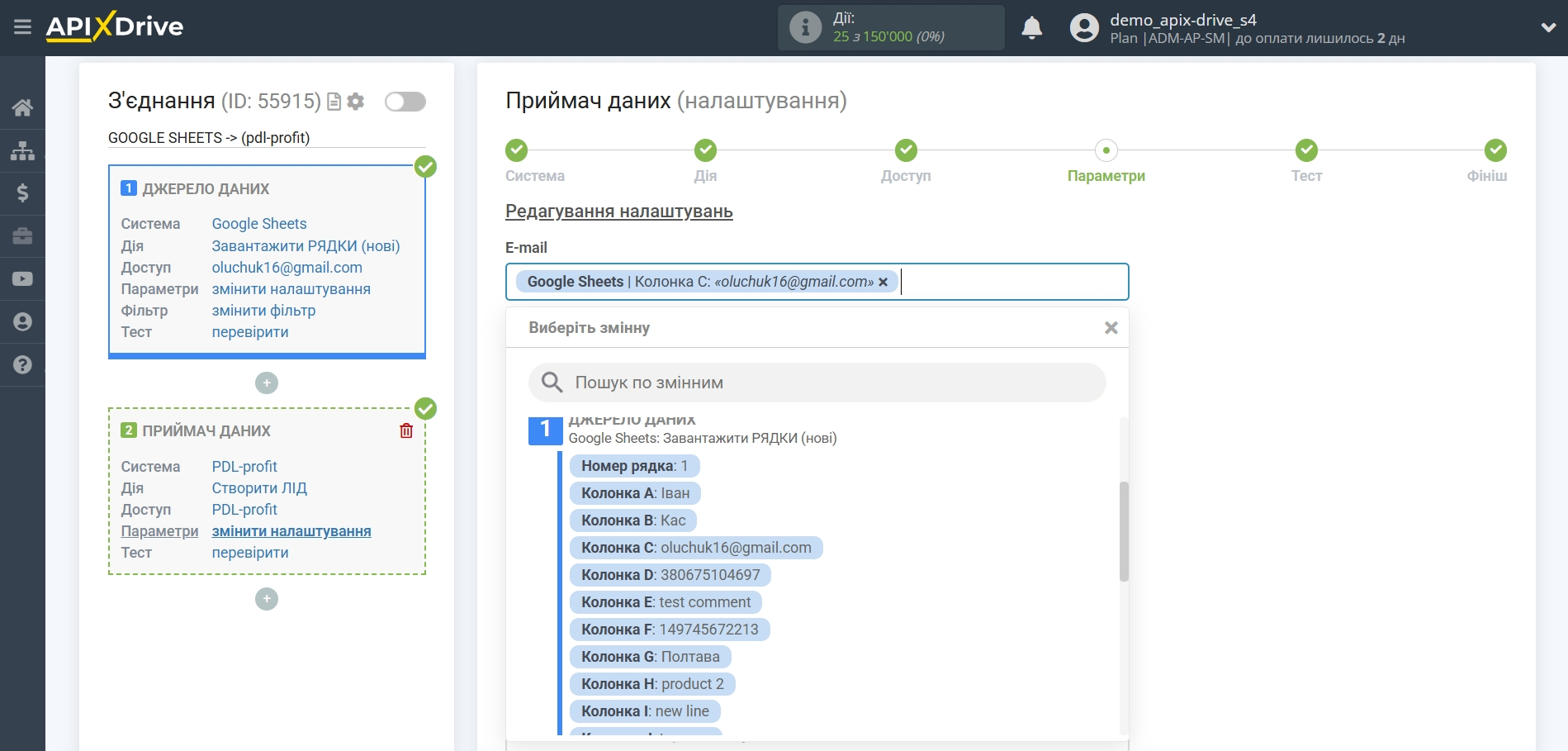
Task: Delete the data receiver with the trash icon
Action: 406,430
